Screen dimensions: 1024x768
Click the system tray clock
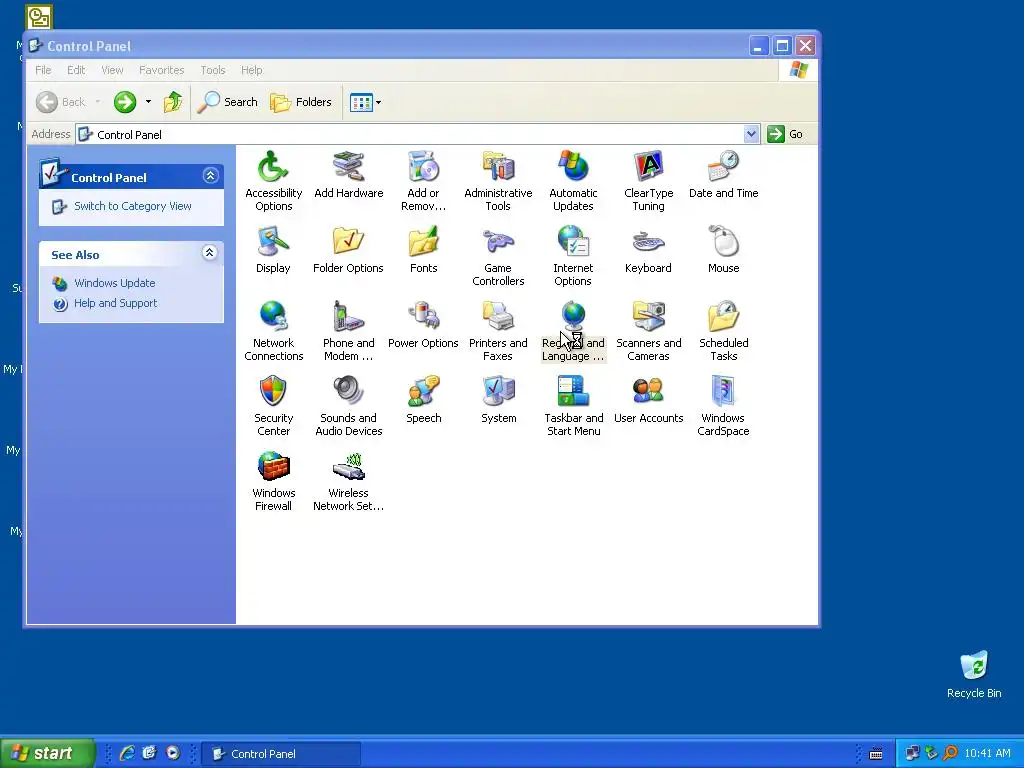pos(987,753)
